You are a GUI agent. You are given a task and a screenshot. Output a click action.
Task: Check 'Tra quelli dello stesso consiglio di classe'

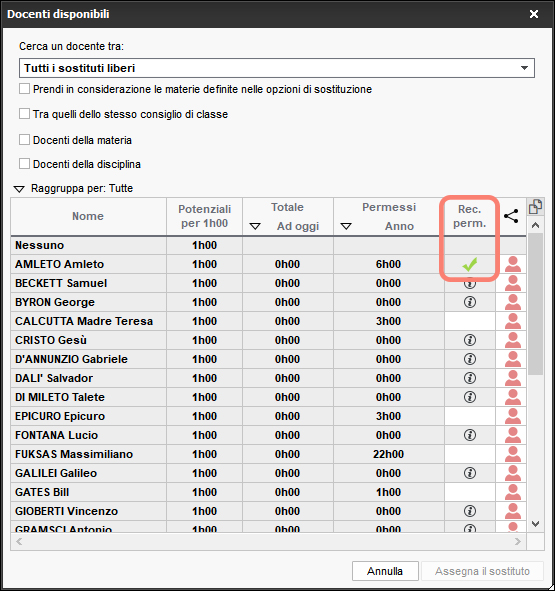click(25, 114)
